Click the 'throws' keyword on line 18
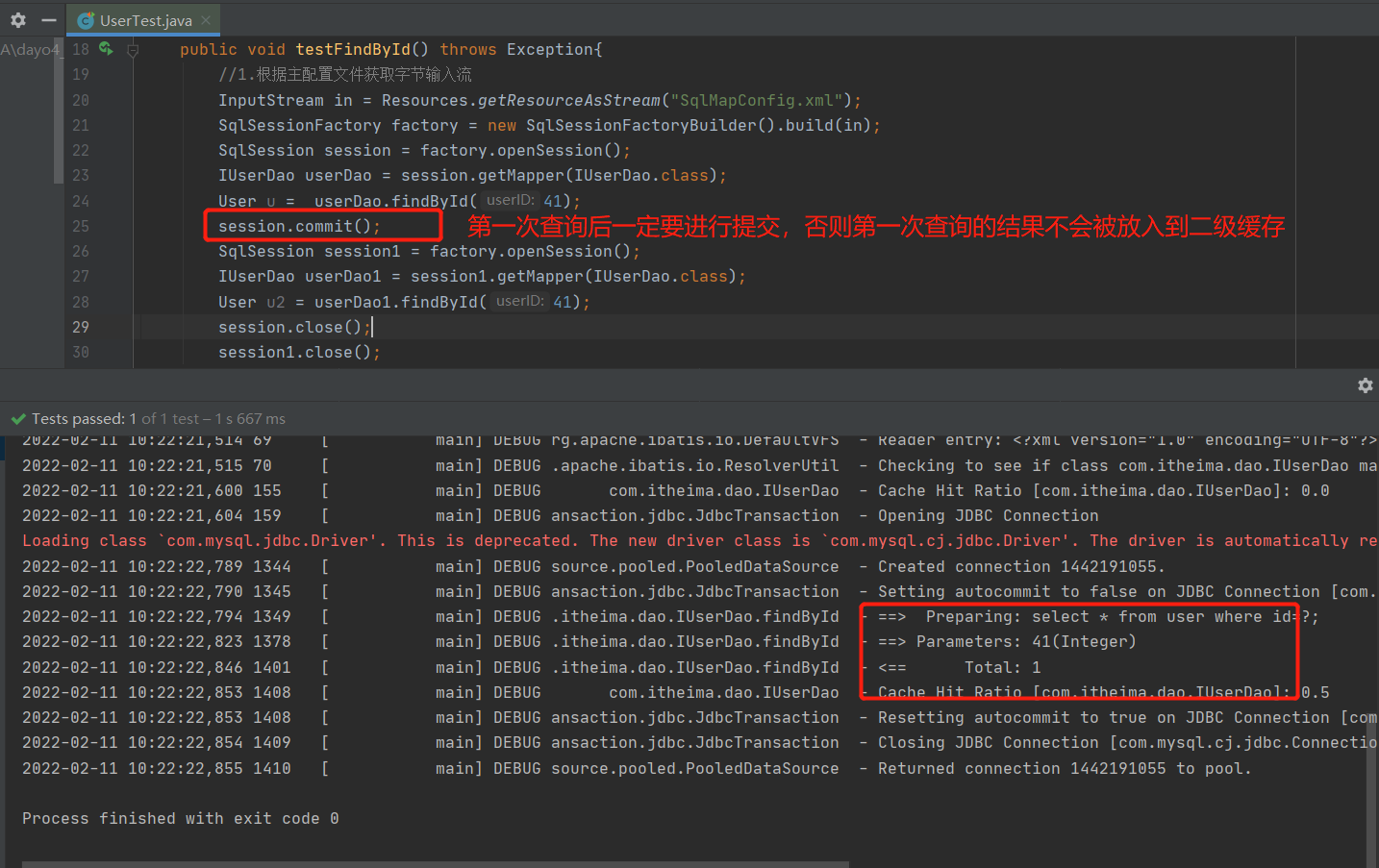1379x868 pixels. pos(468,49)
